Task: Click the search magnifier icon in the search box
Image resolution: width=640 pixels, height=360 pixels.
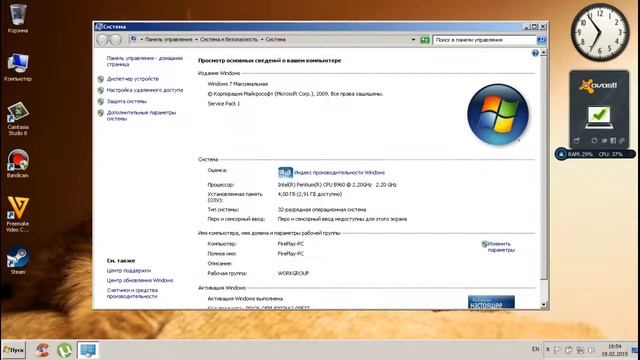Action: point(541,40)
